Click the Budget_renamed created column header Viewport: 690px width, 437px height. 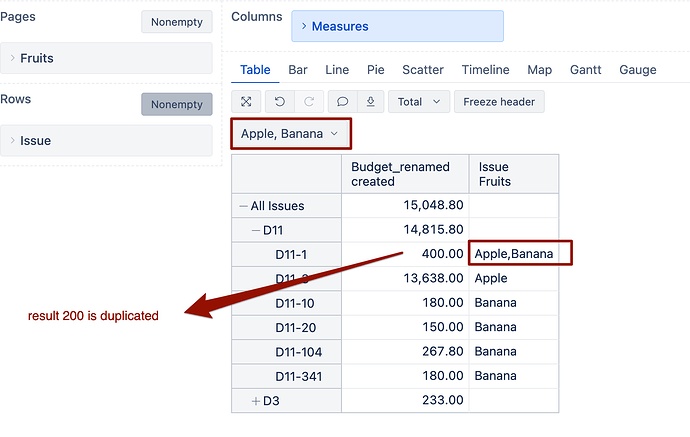(405, 174)
